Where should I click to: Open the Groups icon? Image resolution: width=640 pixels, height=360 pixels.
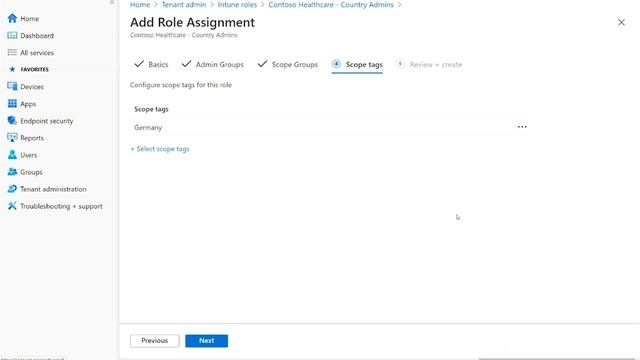[x=12, y=172]
